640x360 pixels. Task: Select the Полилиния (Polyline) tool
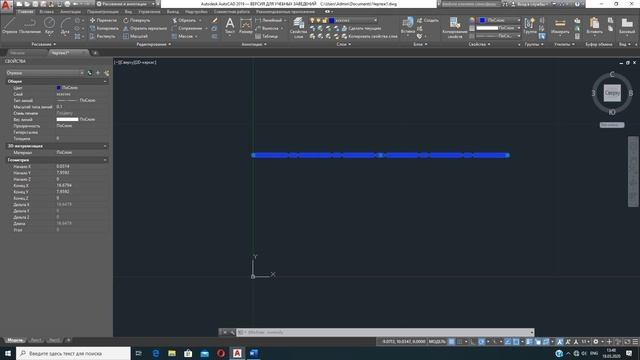(x=30, y=26)
